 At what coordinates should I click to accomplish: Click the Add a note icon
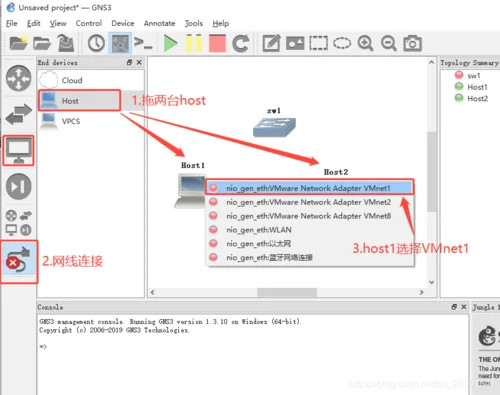click(x=271, y=43)
